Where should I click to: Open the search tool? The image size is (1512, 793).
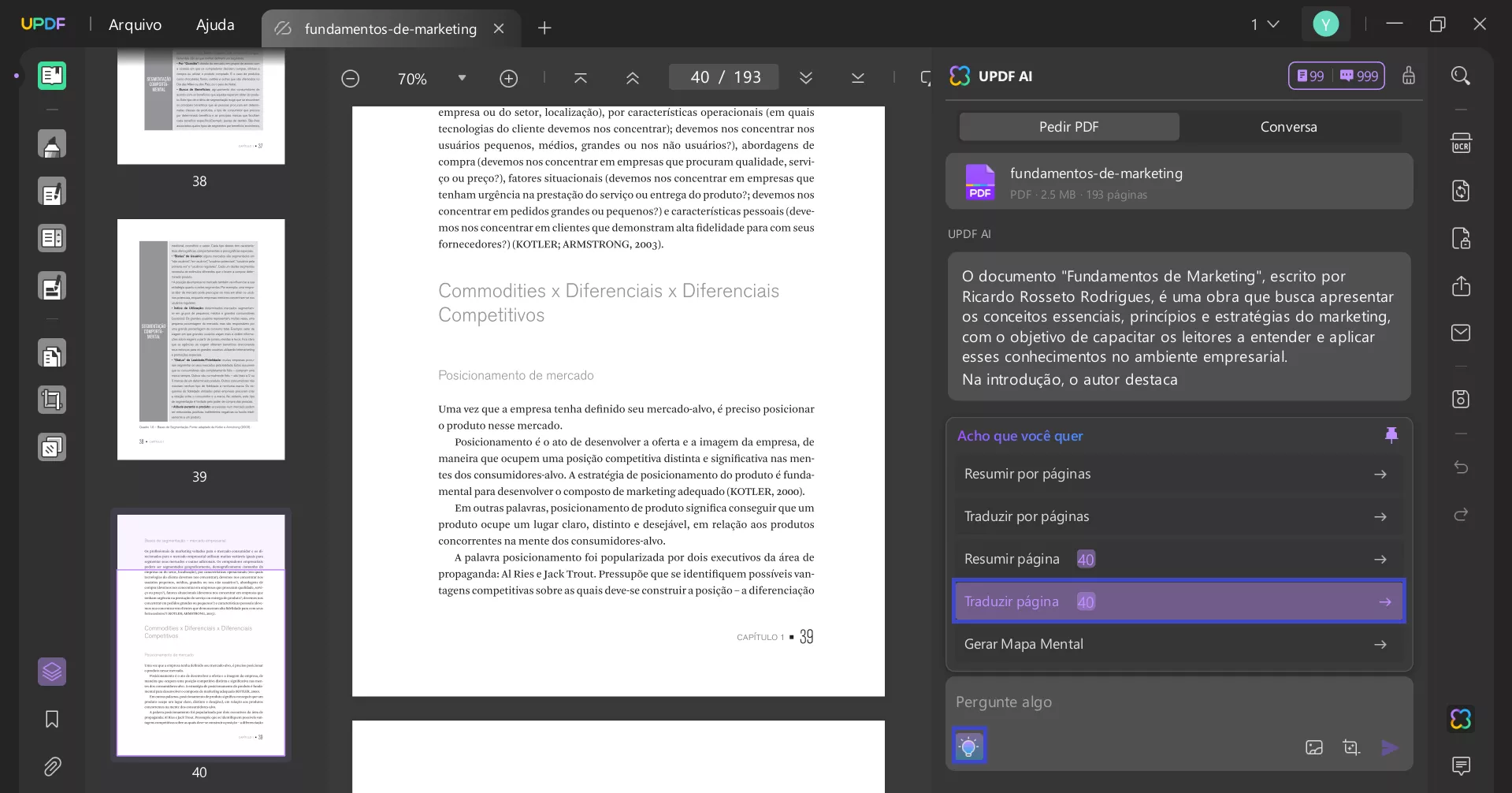click(x=1461, y=76)
